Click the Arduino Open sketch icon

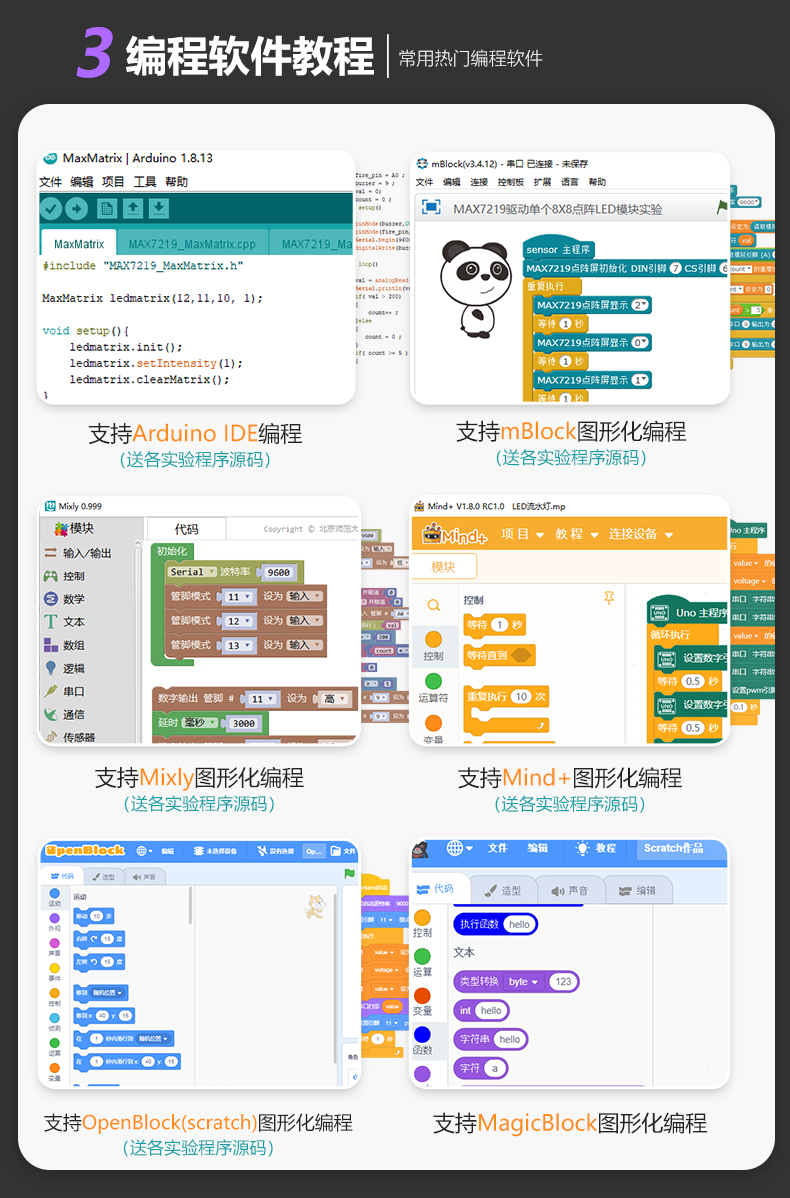(x=133, y=208)
